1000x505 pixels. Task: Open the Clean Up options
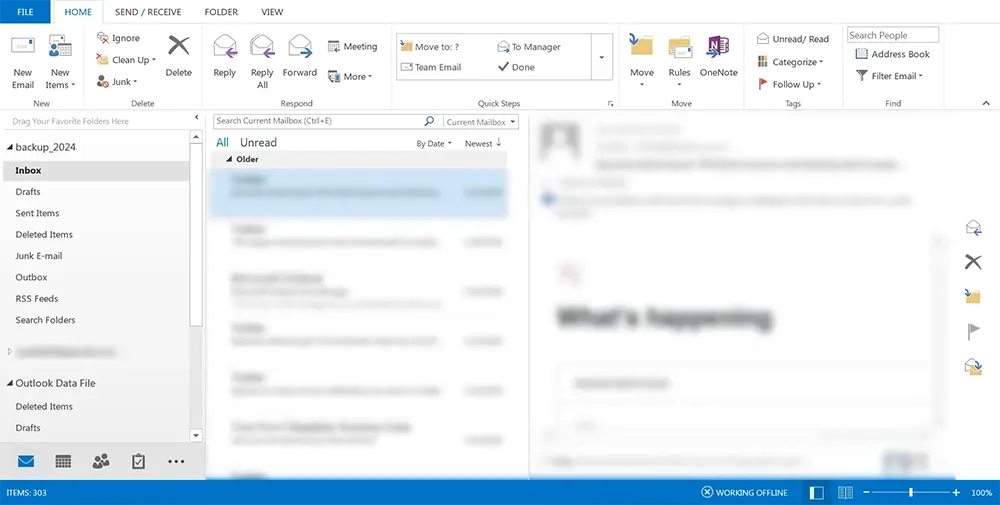126,60
